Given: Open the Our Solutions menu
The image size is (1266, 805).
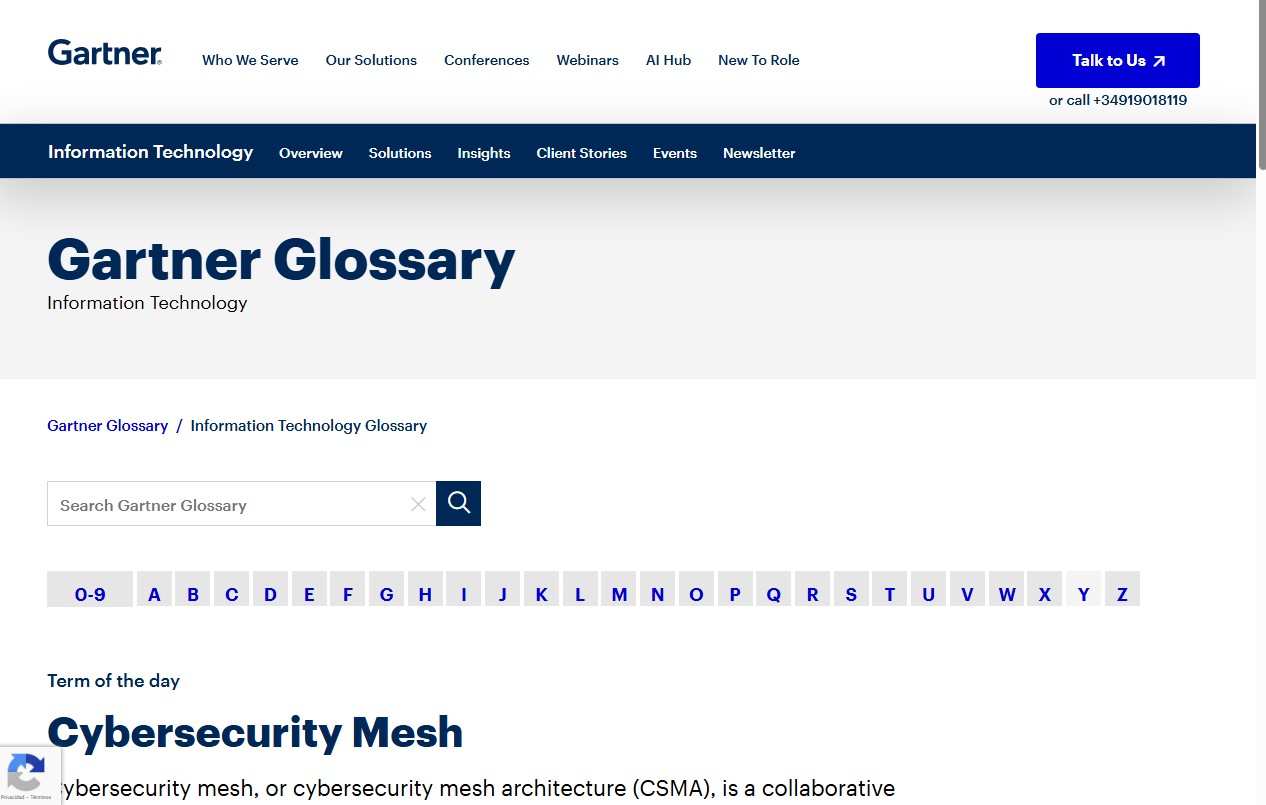Looking at the screenshot, I should coord(371,60).
